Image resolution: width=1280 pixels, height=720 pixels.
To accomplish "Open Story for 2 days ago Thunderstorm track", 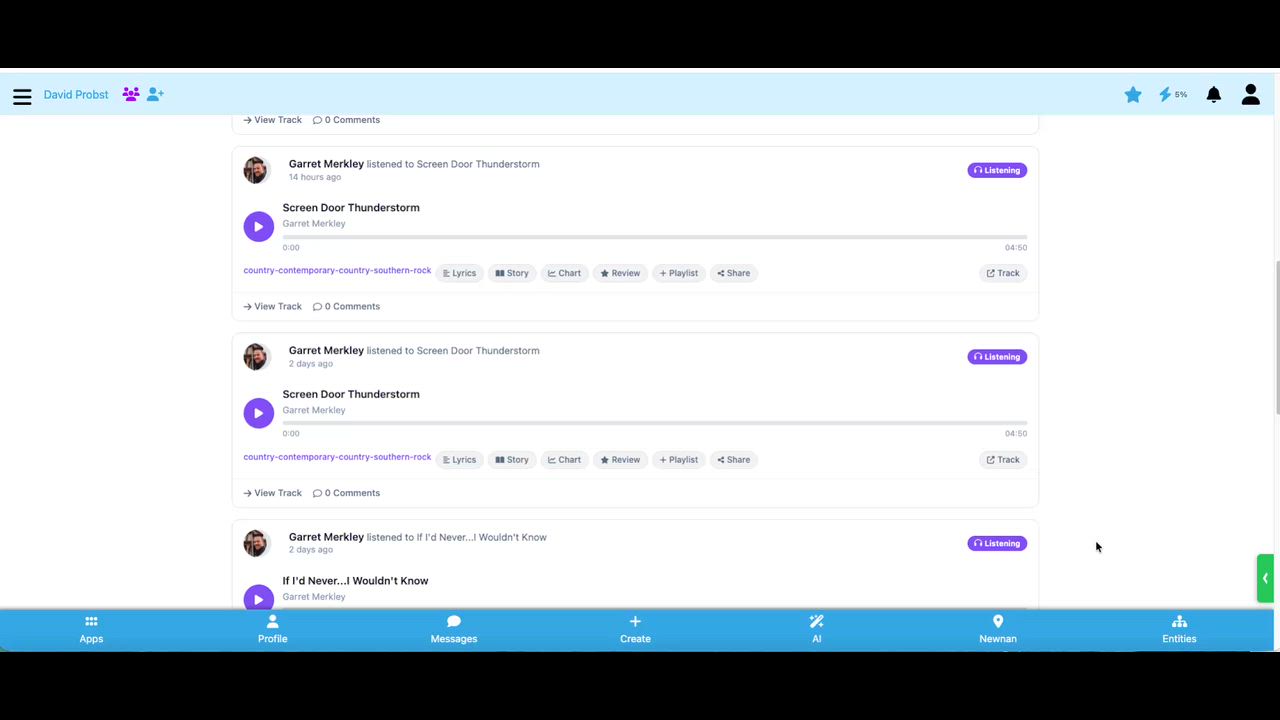I will (512, 460).
